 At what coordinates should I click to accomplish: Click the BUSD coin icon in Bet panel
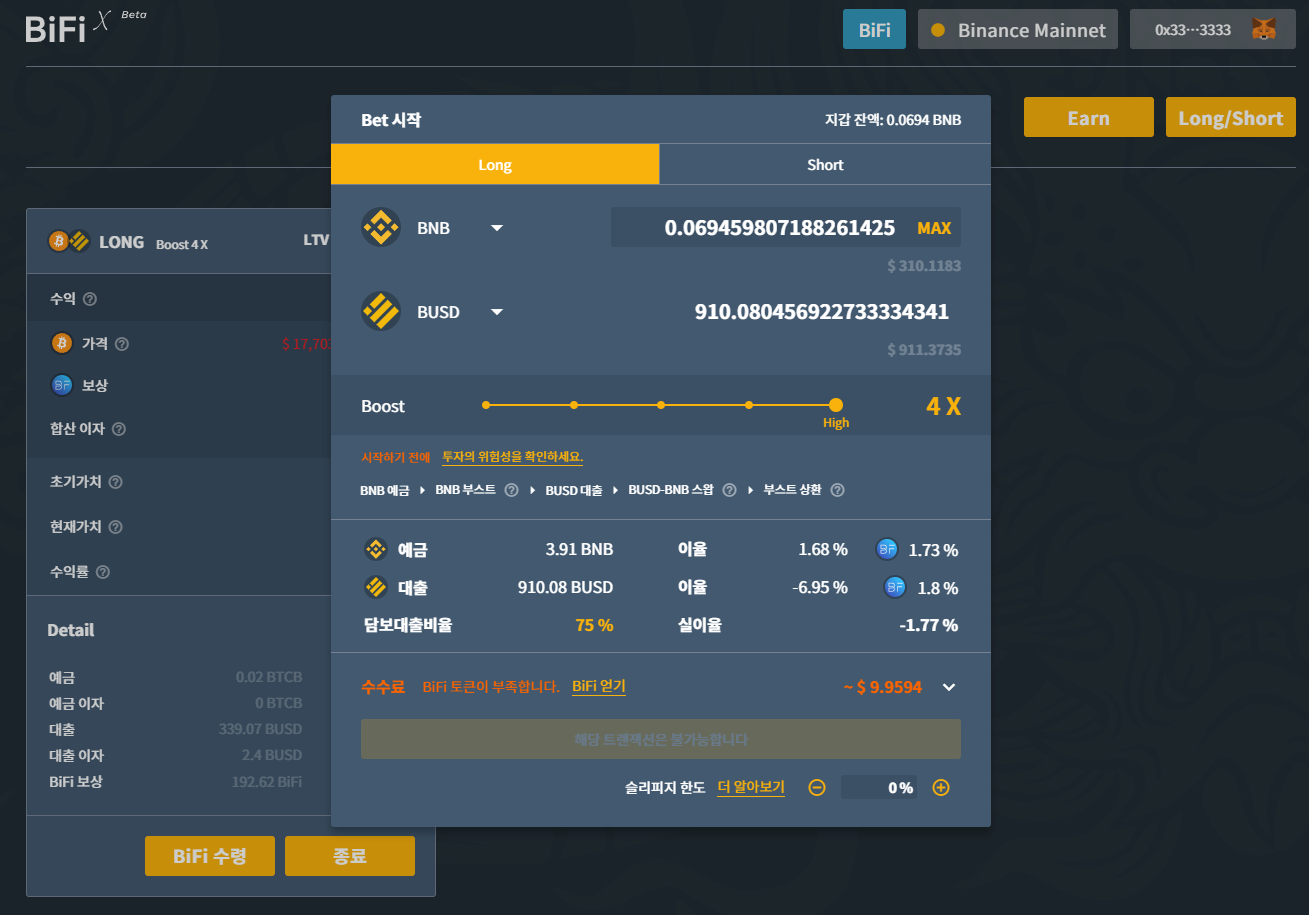pos(381,312)
